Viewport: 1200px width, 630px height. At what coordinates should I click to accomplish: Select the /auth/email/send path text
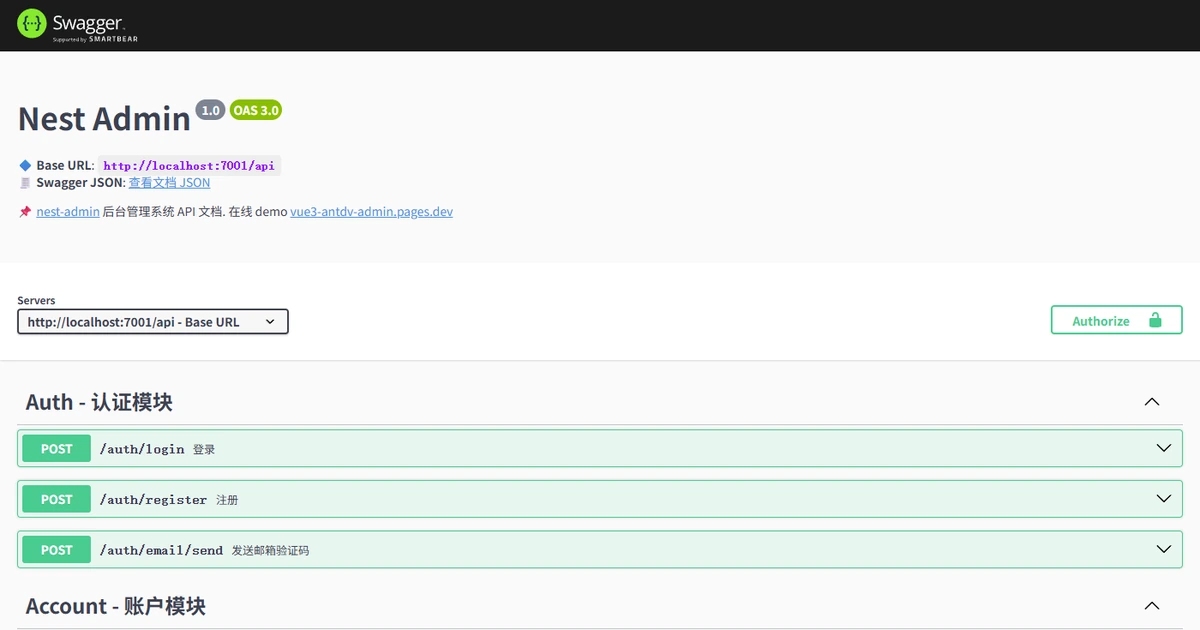pyautogui.click(x=161, y=550)
